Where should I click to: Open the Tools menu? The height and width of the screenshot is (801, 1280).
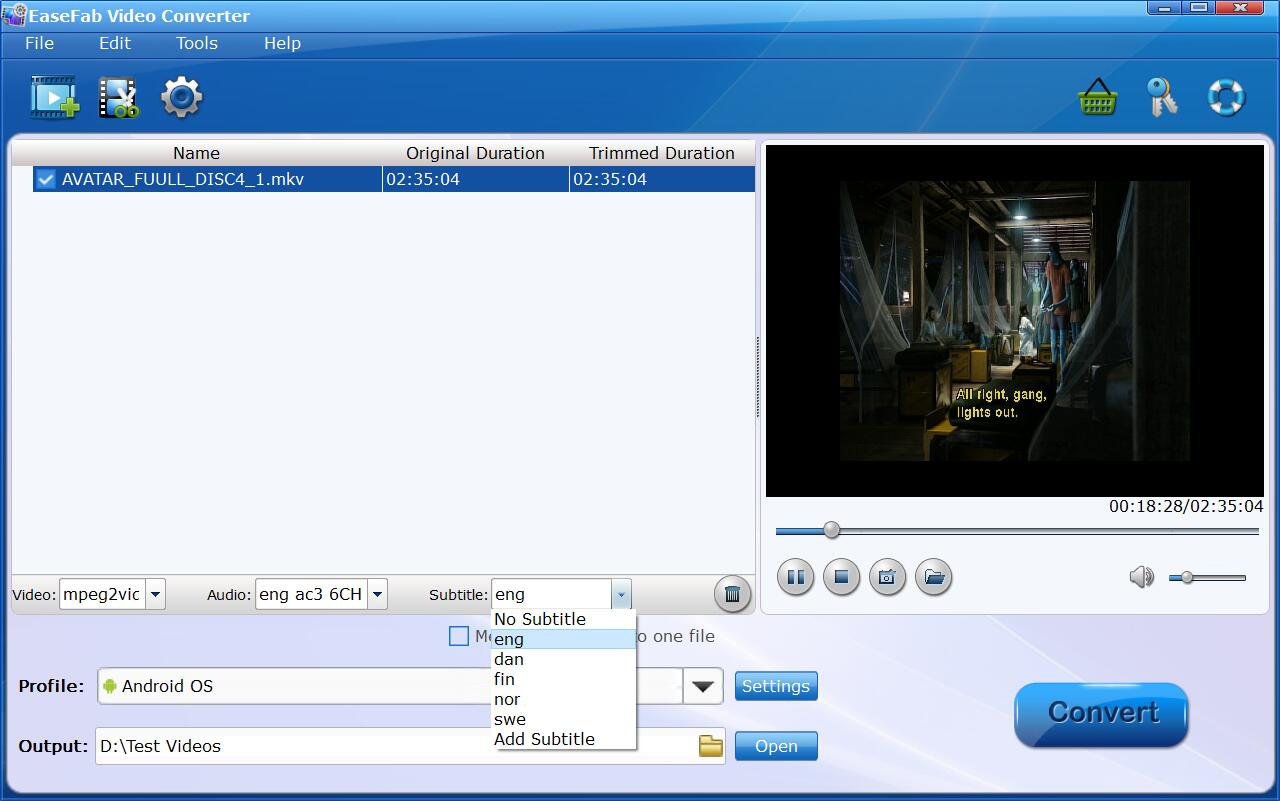197,43
